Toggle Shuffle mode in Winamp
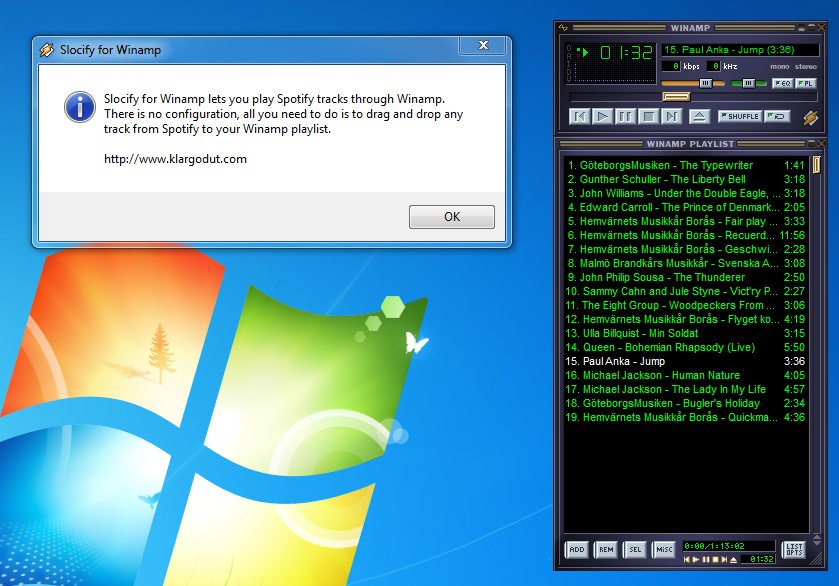Image resolution: width=839 pixels, height=586 pixels. [740, 116]
